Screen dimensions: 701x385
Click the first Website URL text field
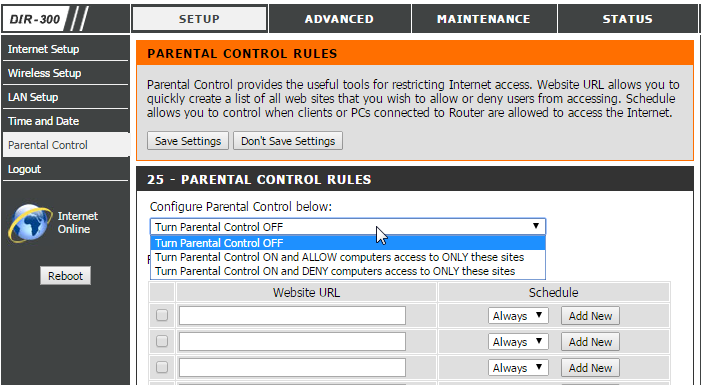(292, 316)
